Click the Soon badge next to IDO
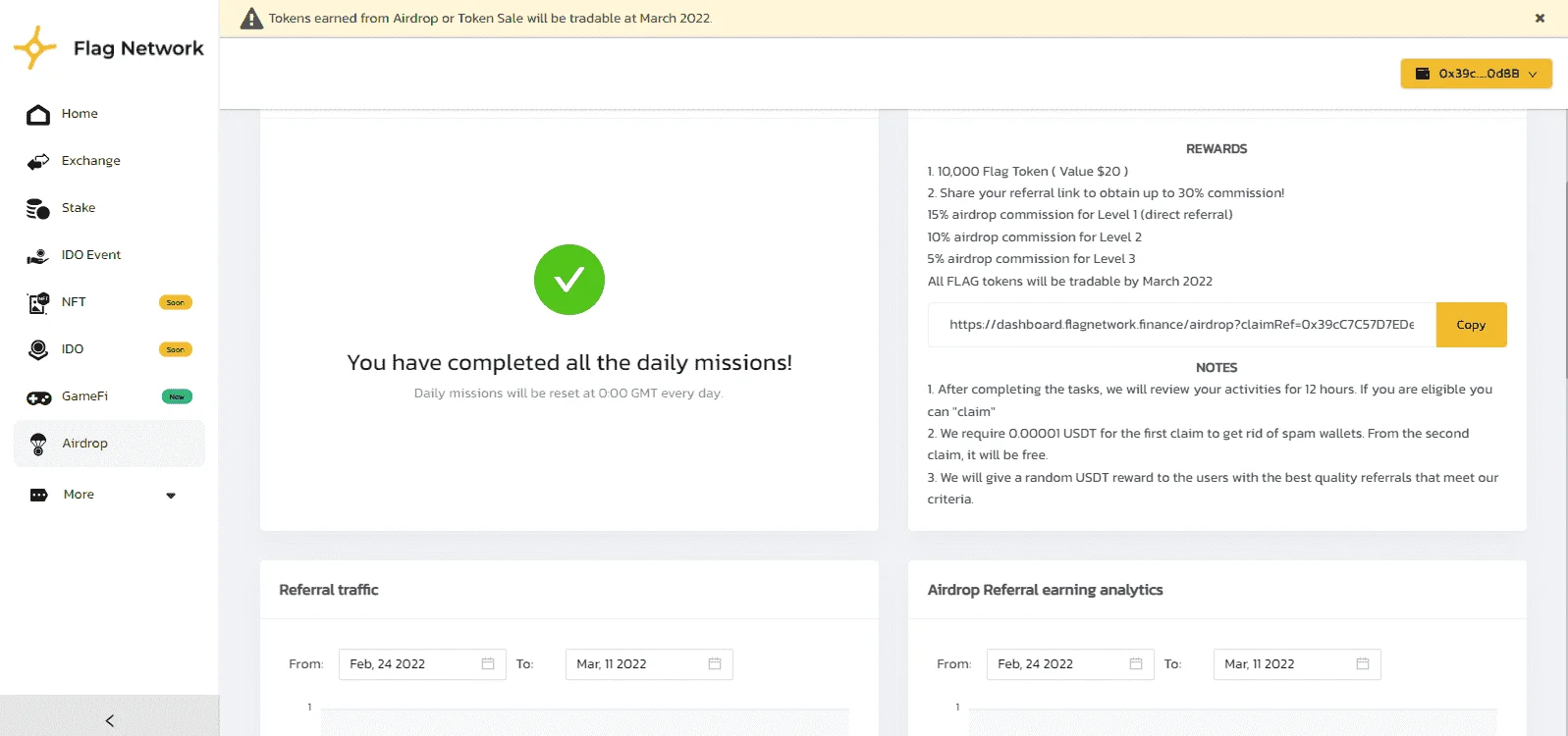This screenshot has width=1568, height=736. coord(176,349)
